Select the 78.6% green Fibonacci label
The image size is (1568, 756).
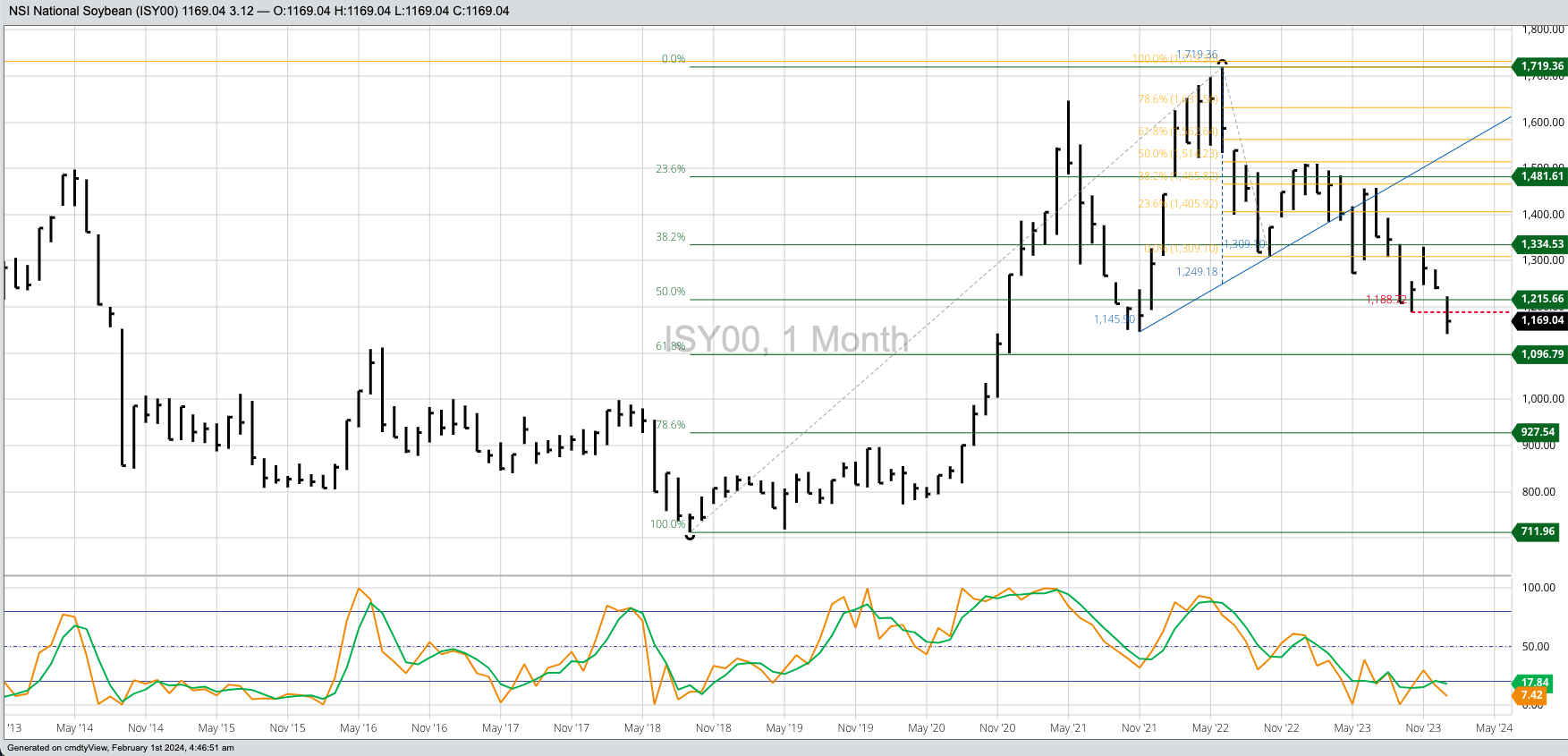tap(671, 425)
